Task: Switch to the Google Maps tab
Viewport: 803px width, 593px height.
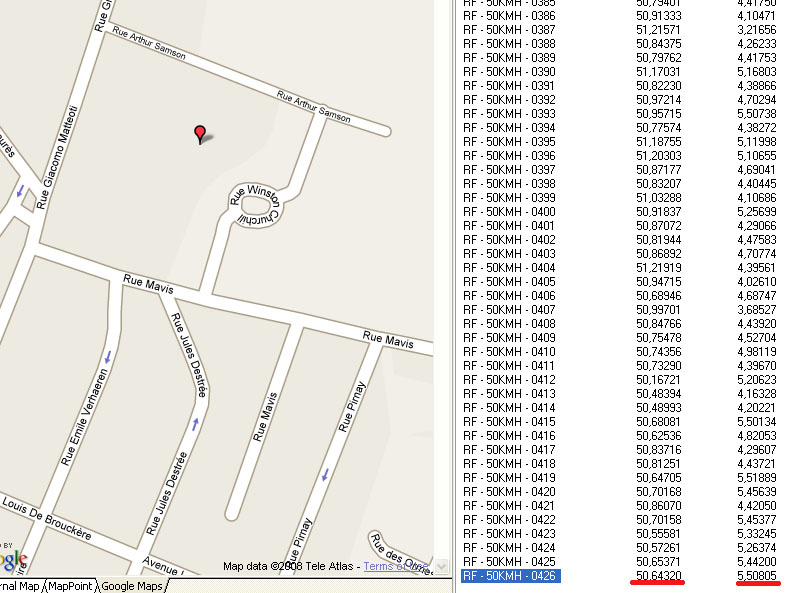Action: pos(131,586)
